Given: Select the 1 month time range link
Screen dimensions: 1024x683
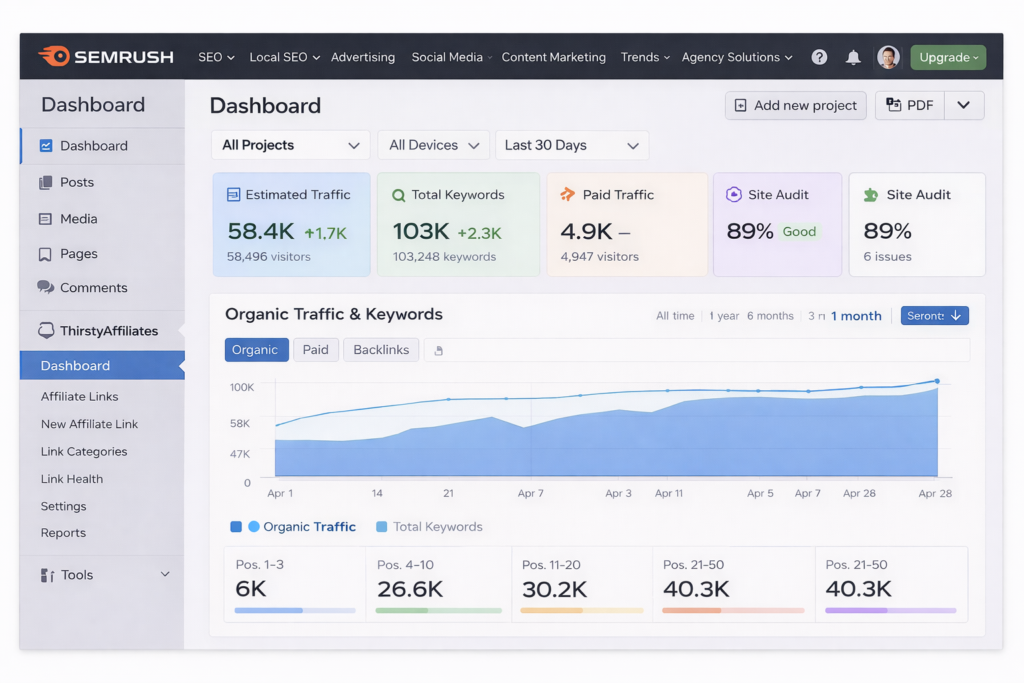Looking at the screenshot, I should coord(857,315).
